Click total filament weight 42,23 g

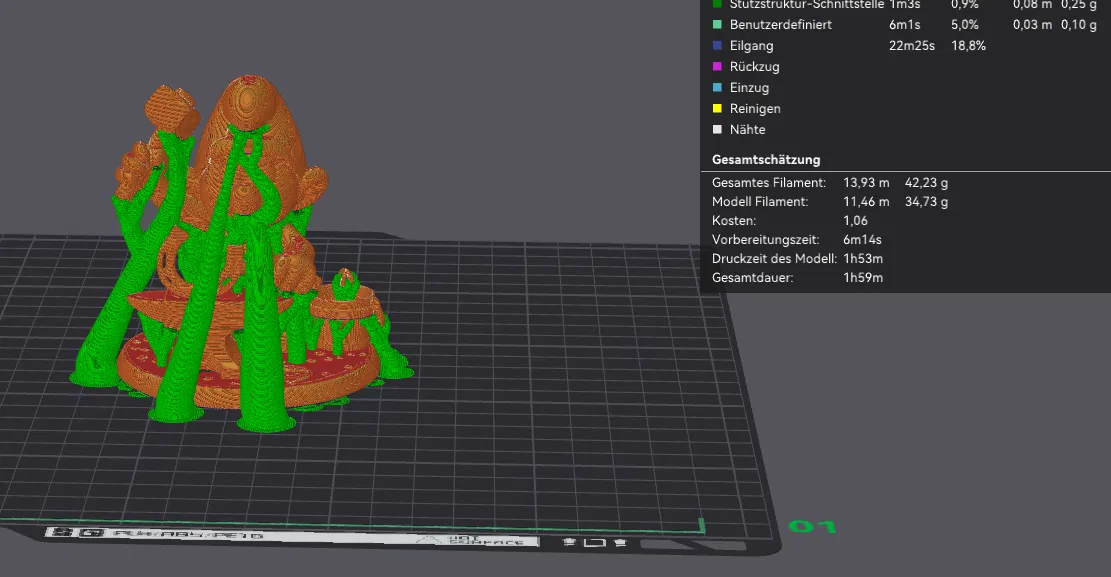click(x=926, y=183)
